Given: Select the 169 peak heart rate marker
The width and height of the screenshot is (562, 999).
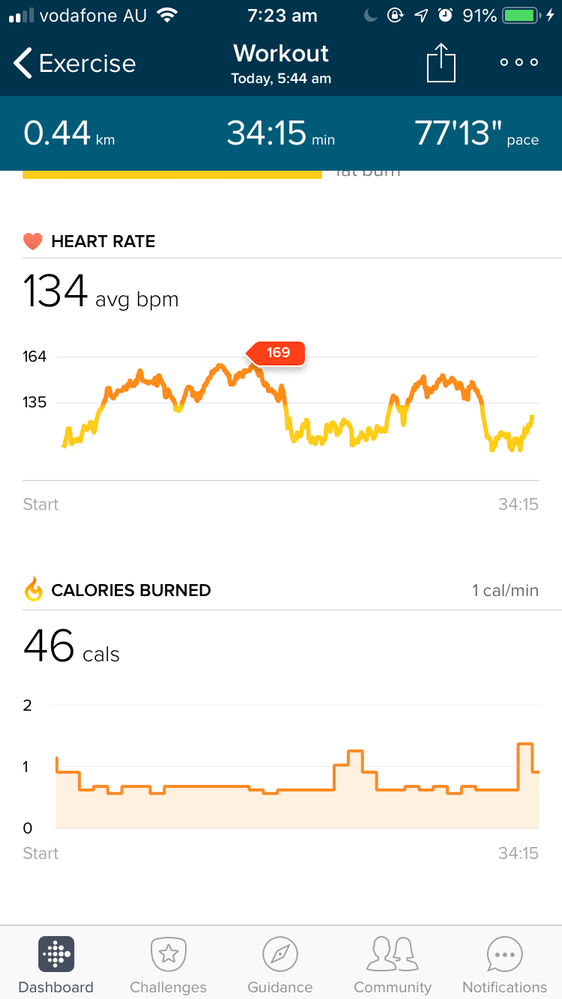Looking at the screenshot, I should [x=277, y=353].
